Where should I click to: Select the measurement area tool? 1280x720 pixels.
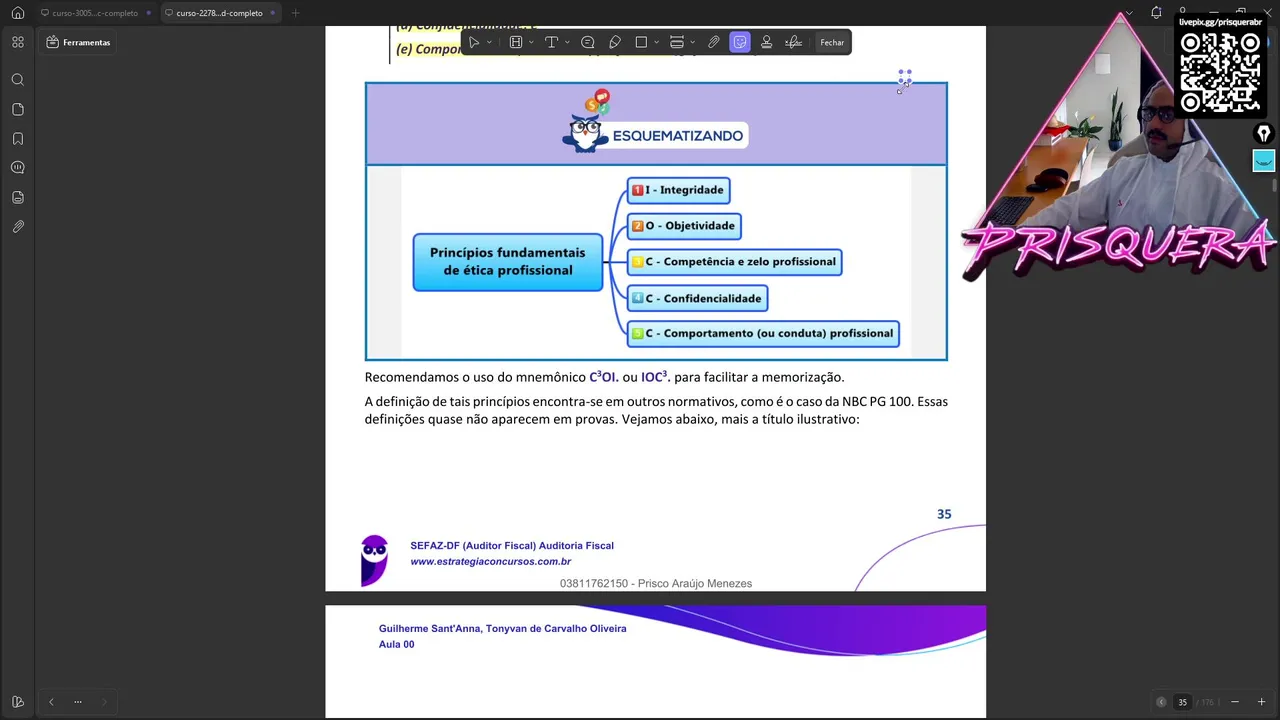coord(677,42)
